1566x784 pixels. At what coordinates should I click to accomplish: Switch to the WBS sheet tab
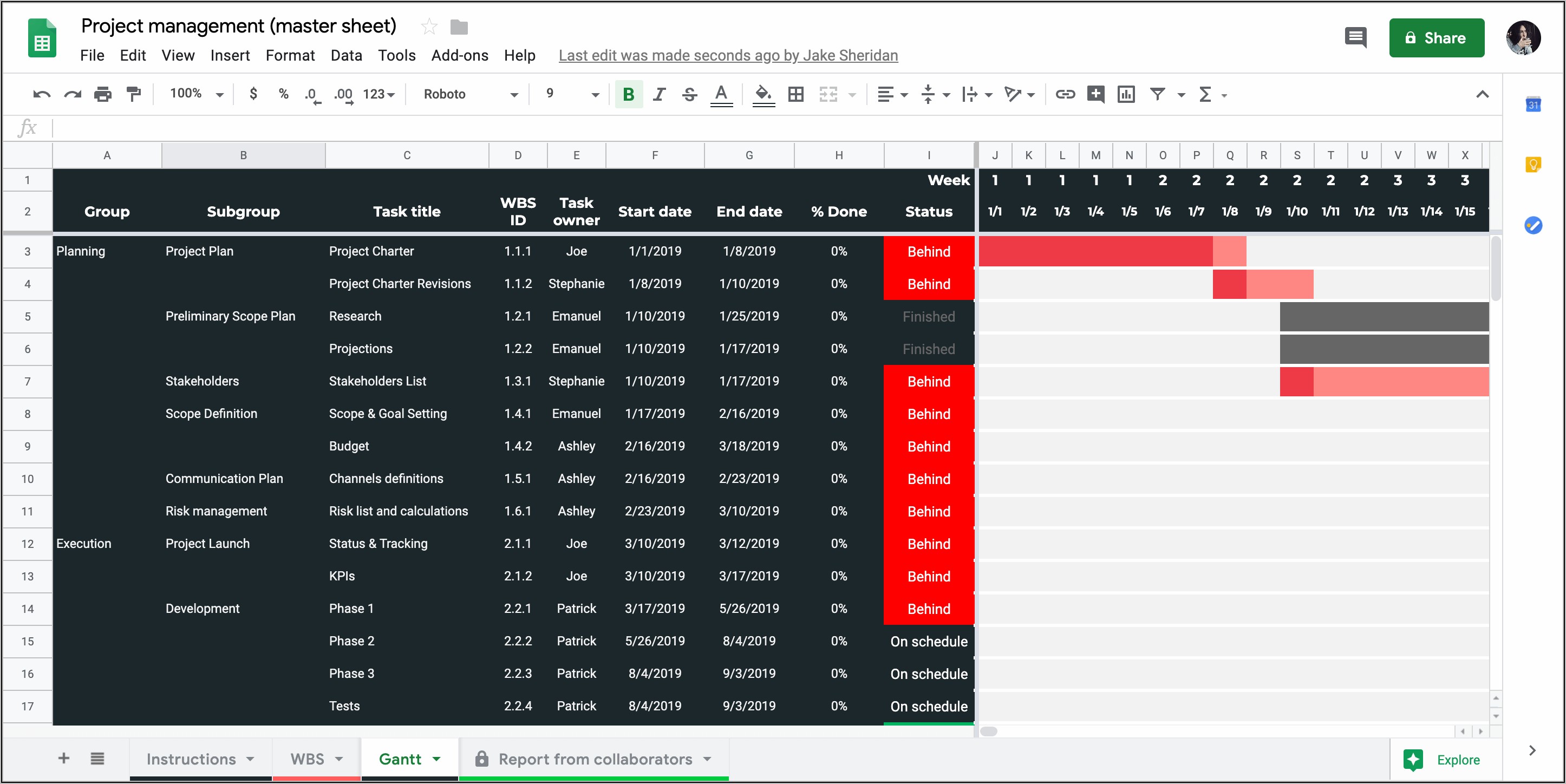tap(307, 759)
